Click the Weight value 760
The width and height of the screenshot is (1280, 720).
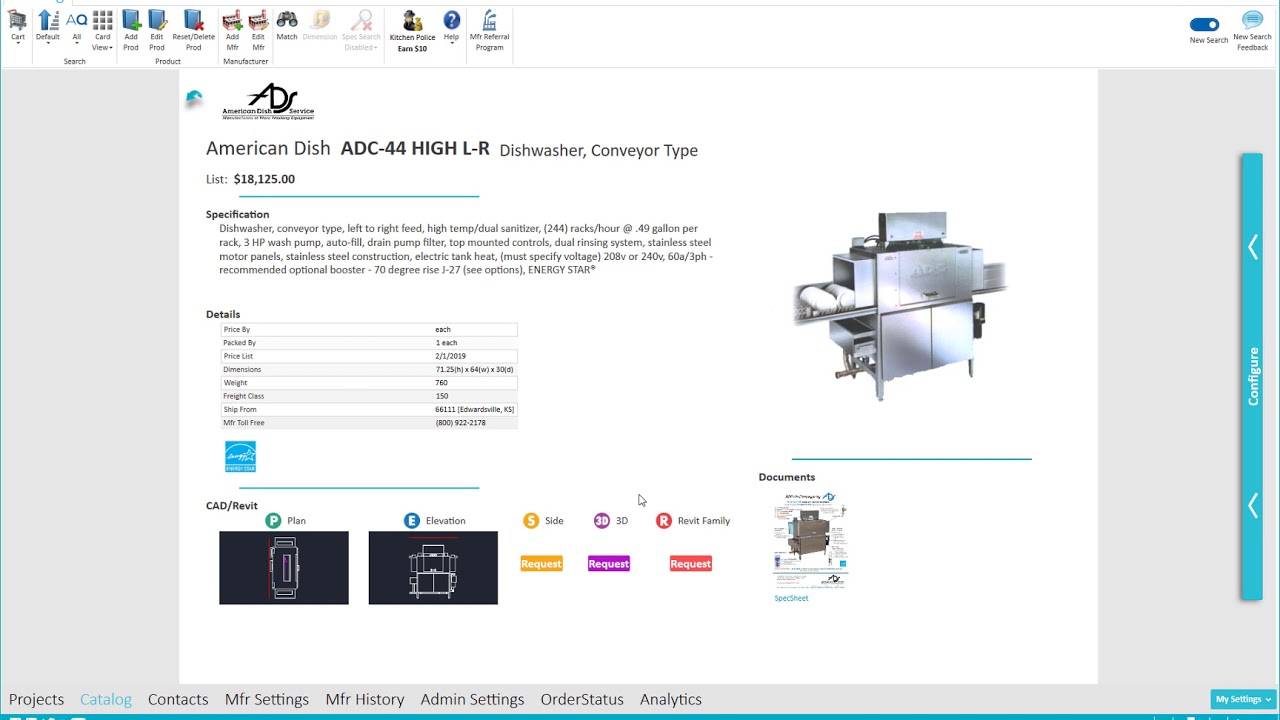pyautogui.click(x=441, y=382)
